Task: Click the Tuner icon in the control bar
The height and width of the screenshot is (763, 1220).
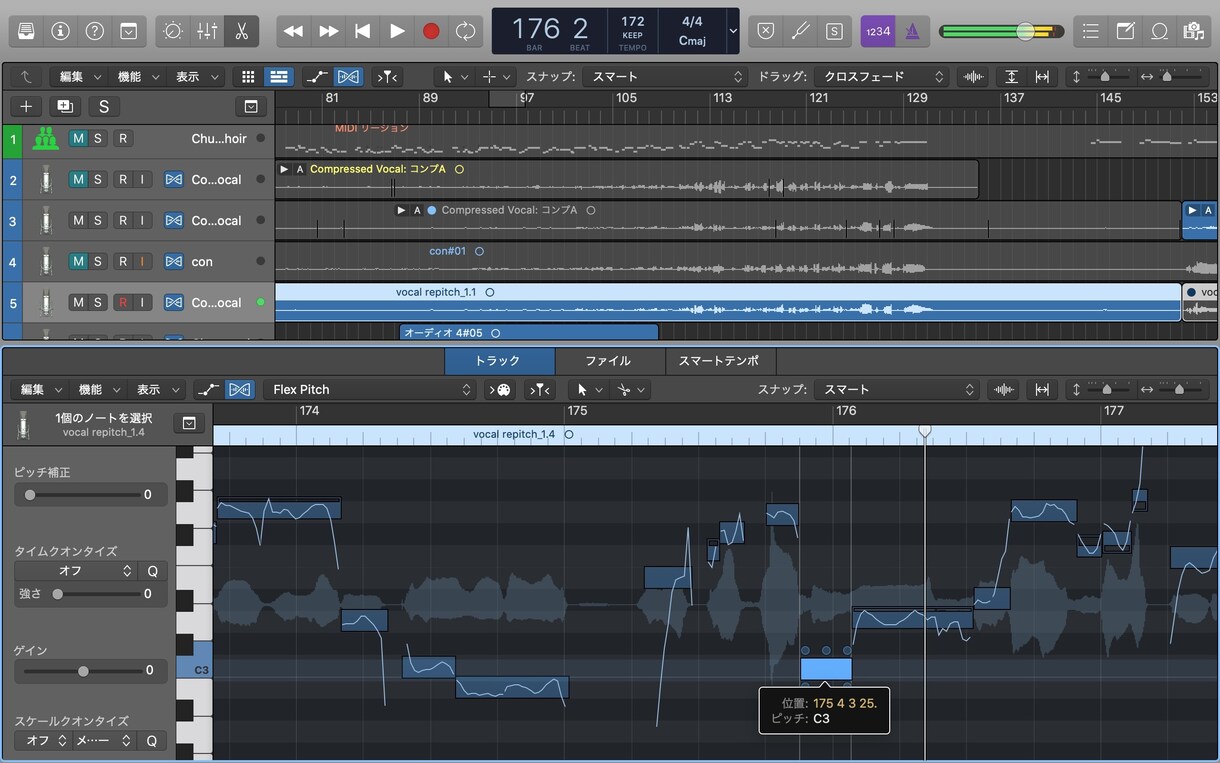Action: click(800, 31)
